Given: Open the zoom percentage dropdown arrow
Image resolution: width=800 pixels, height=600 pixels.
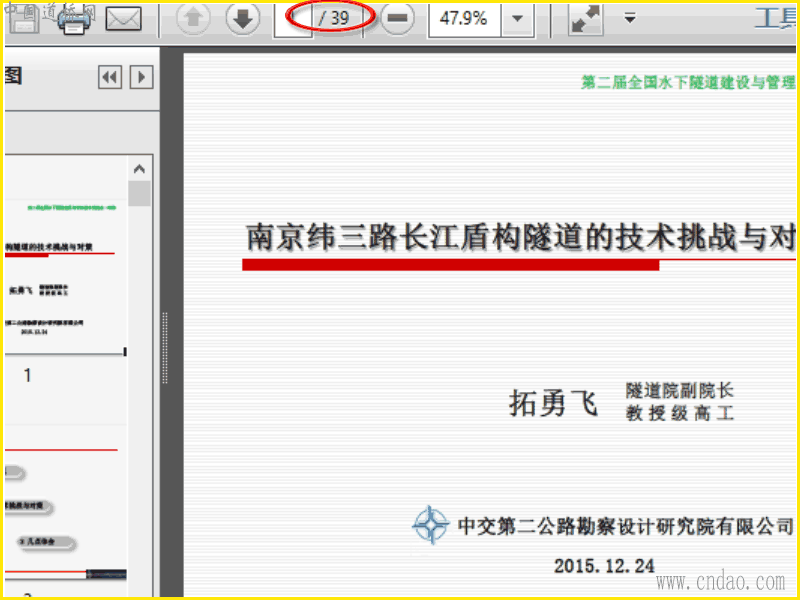Looking at the screenshot, I should [x=517, y=19].
